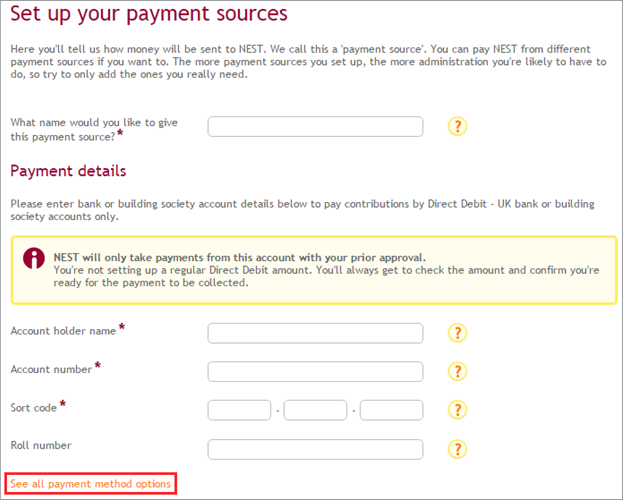Focus the last Sort code box
Viewport: 623px width, 500px height.
391,410
